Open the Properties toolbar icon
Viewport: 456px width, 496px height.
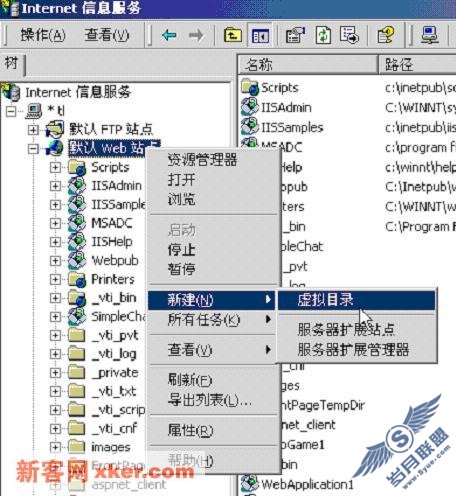point(295,35)
